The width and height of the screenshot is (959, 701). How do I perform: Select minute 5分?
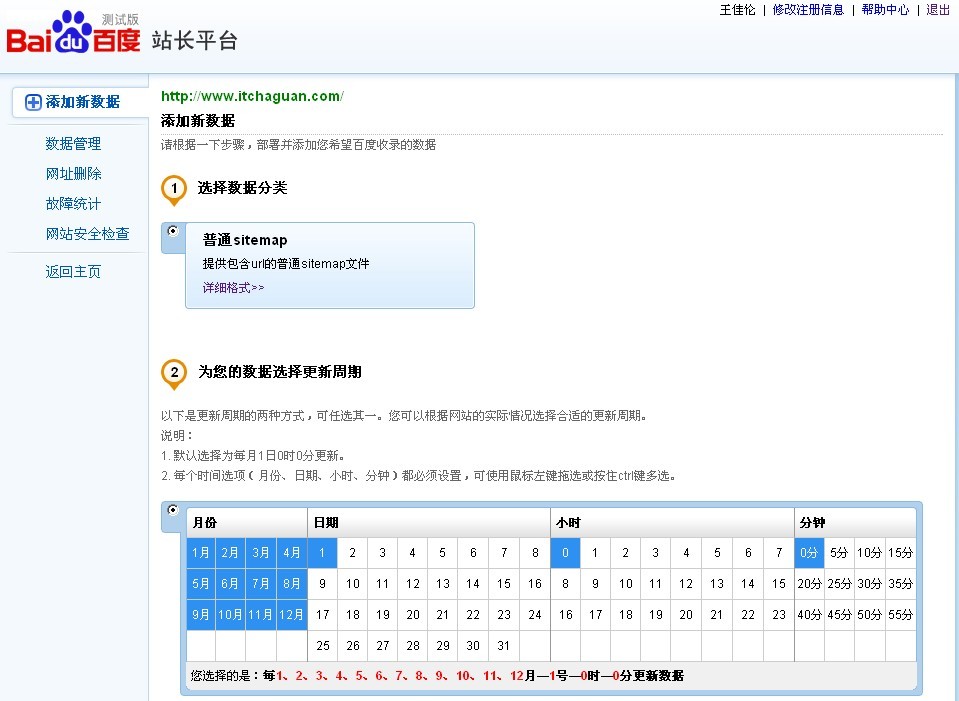tap(839, 553)
